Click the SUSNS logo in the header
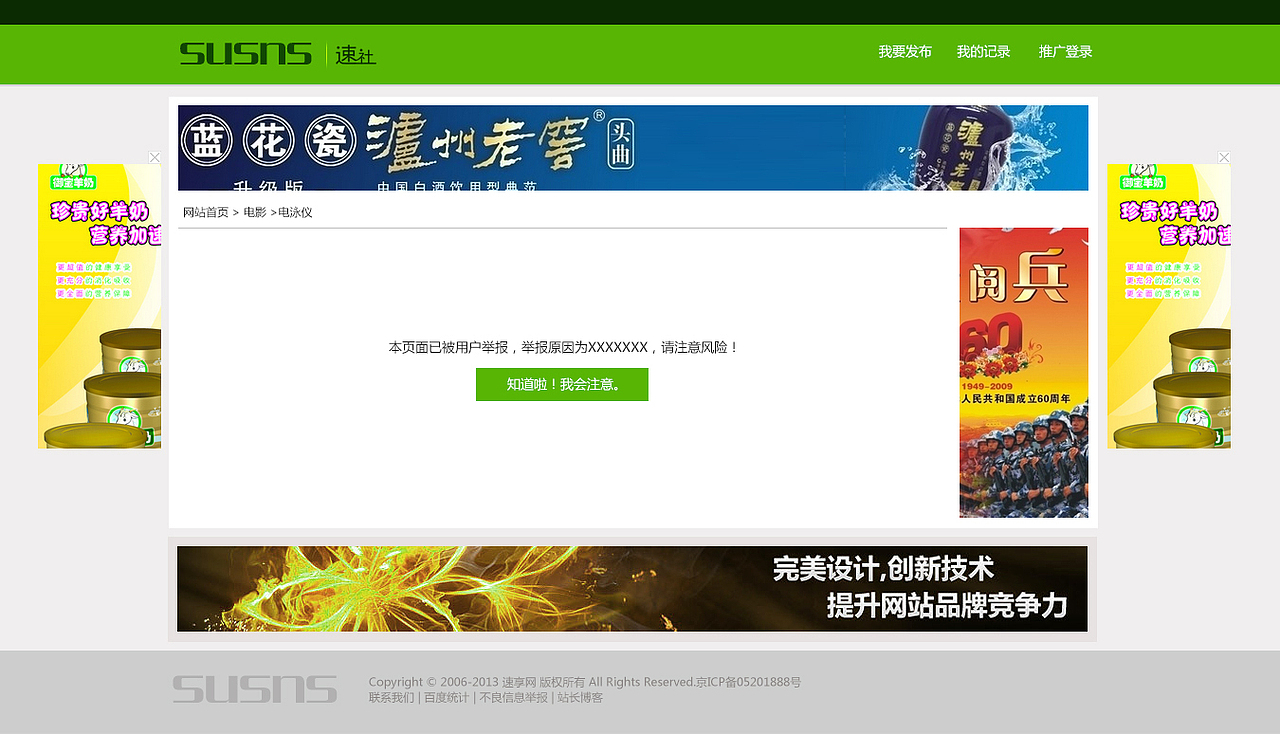 point(245,53)
